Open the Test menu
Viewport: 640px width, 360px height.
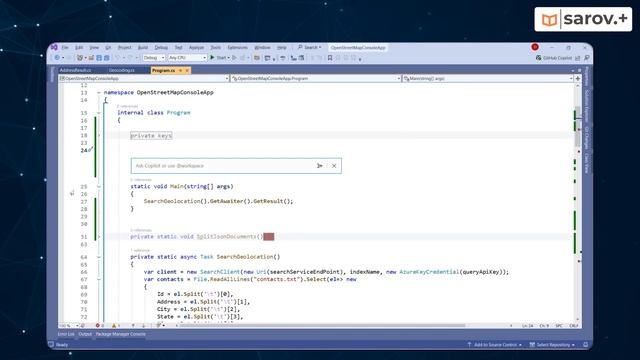click(178, 47)
